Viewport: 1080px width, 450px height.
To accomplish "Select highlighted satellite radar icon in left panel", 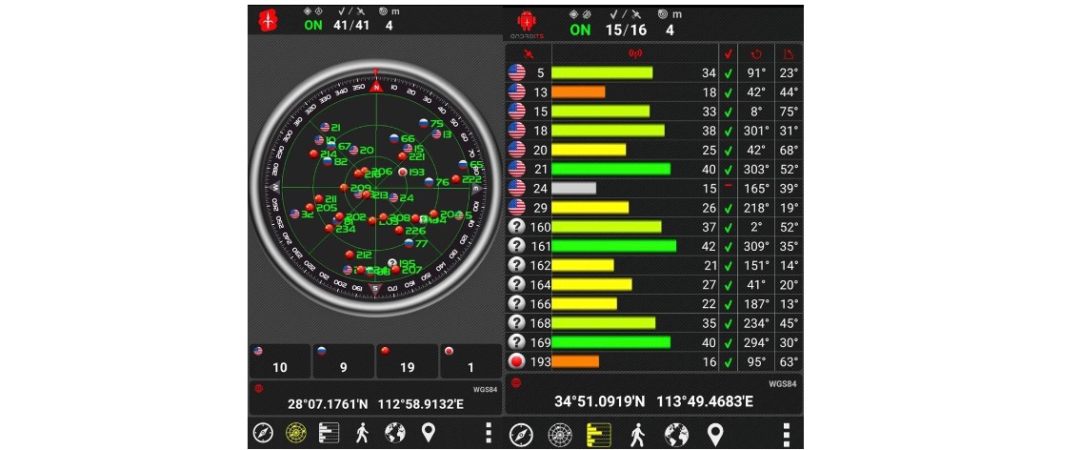I will (x=295, y=432).
